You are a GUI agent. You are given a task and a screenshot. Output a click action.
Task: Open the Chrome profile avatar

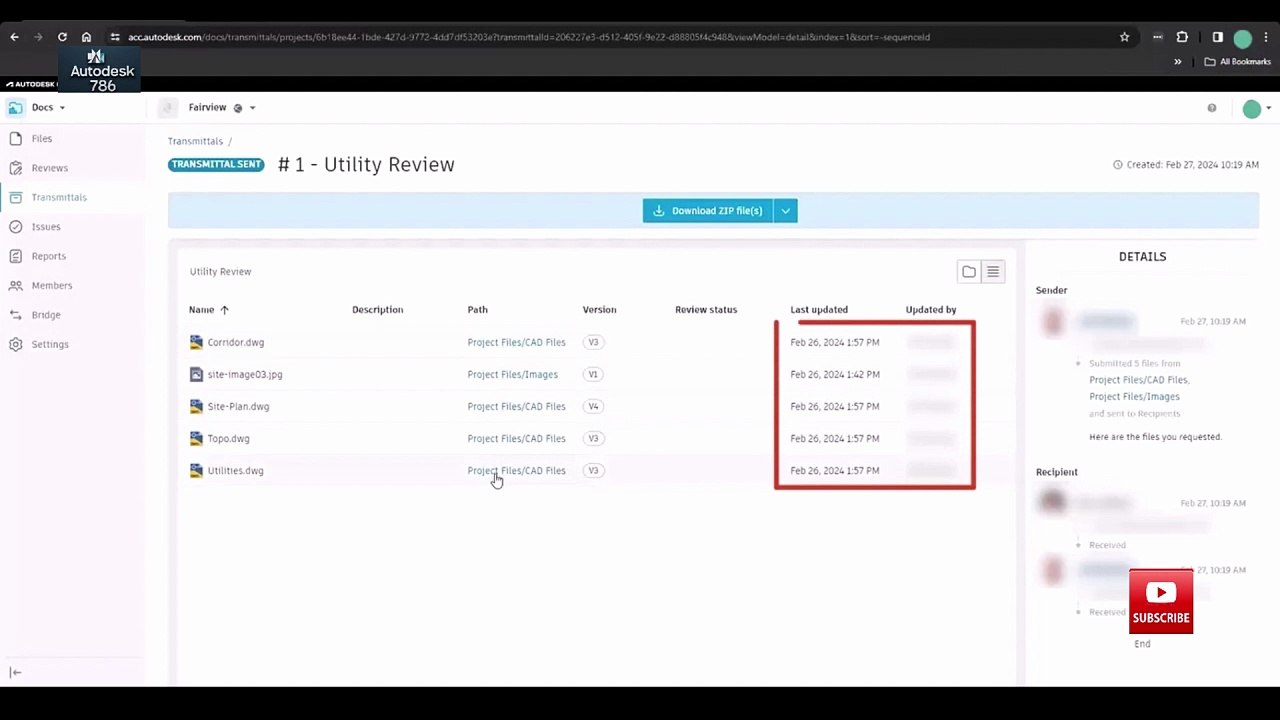(x=1243, y=38)
